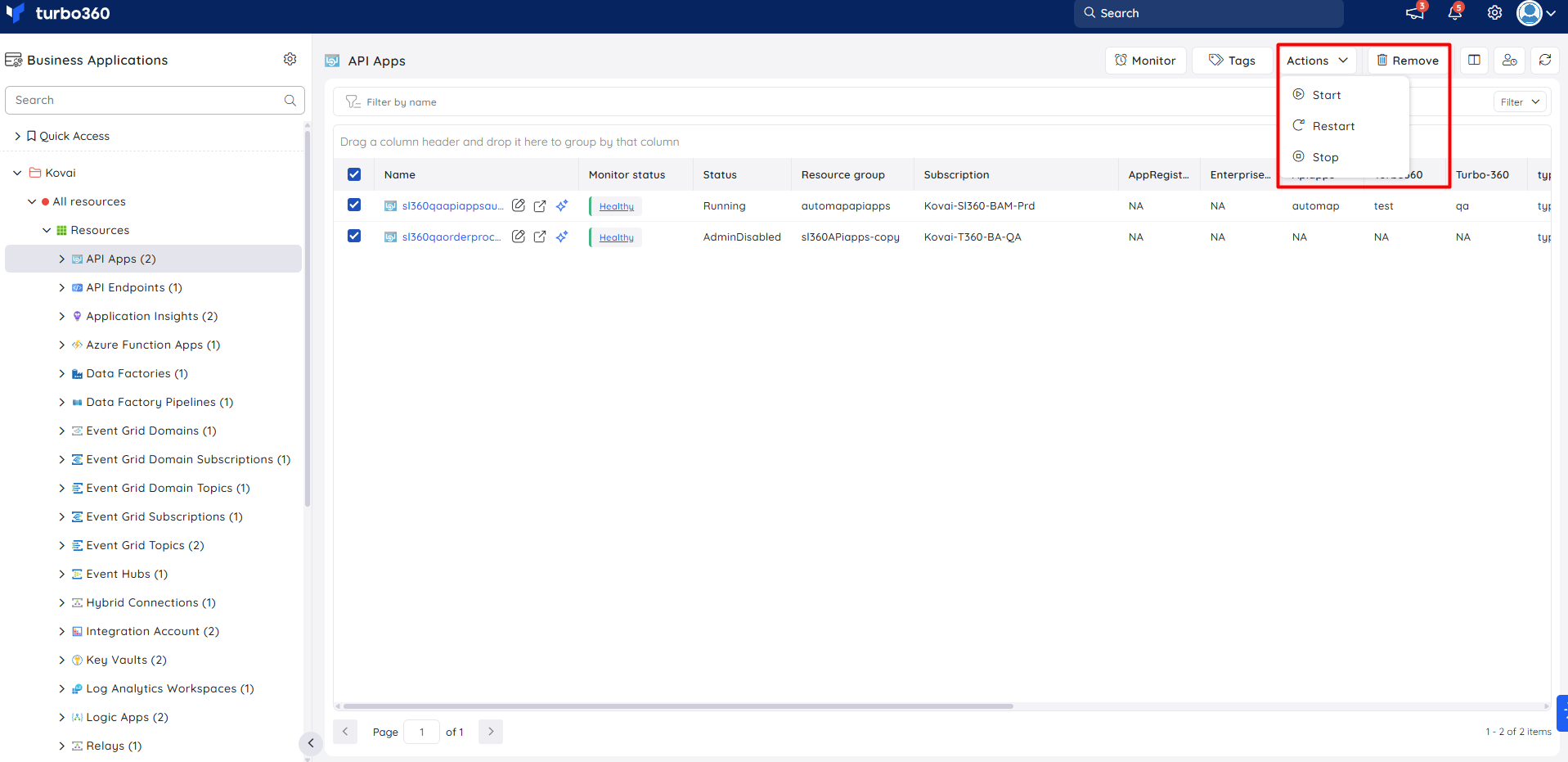The image size is (1568, 762).
Task: Open sl360qaapiappsau in new window icon
Action: pyautogui.click(x=540, y=205)
